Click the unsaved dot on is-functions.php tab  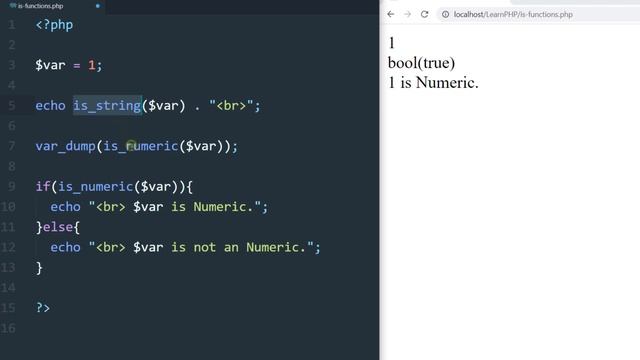(x=98, y=6)
